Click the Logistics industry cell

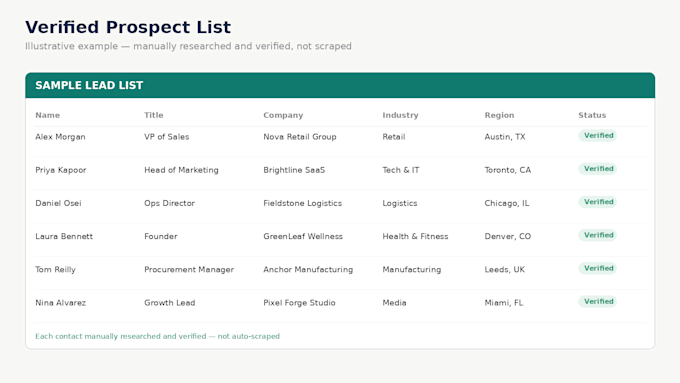pyautogui.click(x=399, y=203)
